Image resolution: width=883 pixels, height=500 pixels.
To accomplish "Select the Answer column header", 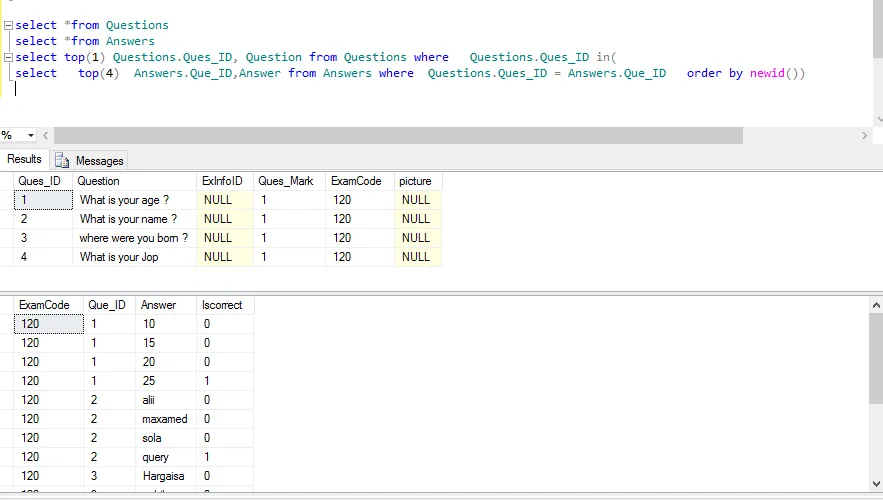I will pos(166,305).
